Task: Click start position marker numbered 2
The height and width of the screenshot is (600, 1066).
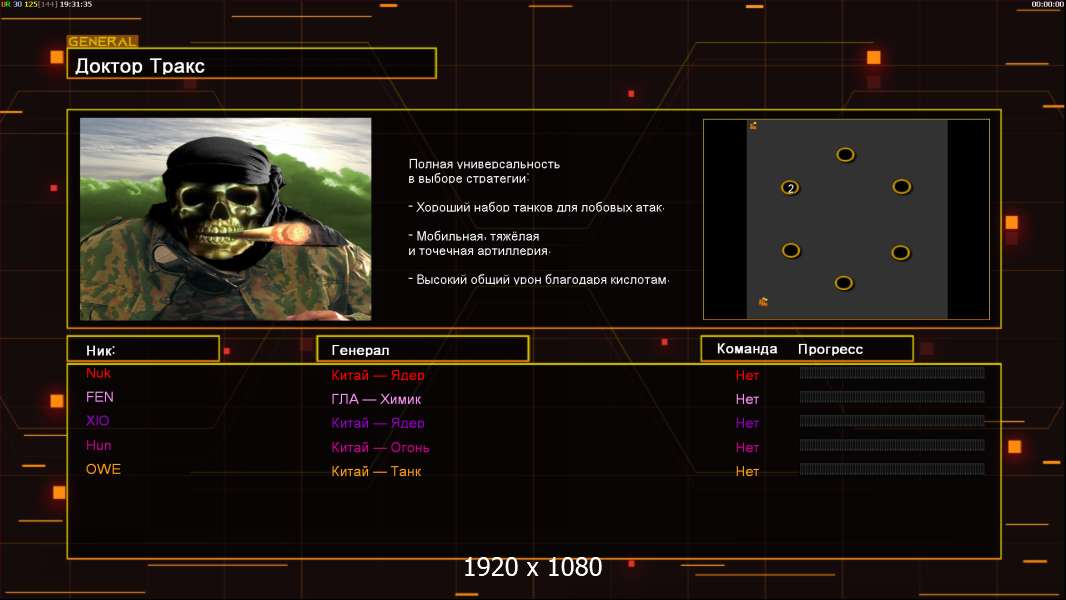Action: pyautogui.click(x=790, y=188)
